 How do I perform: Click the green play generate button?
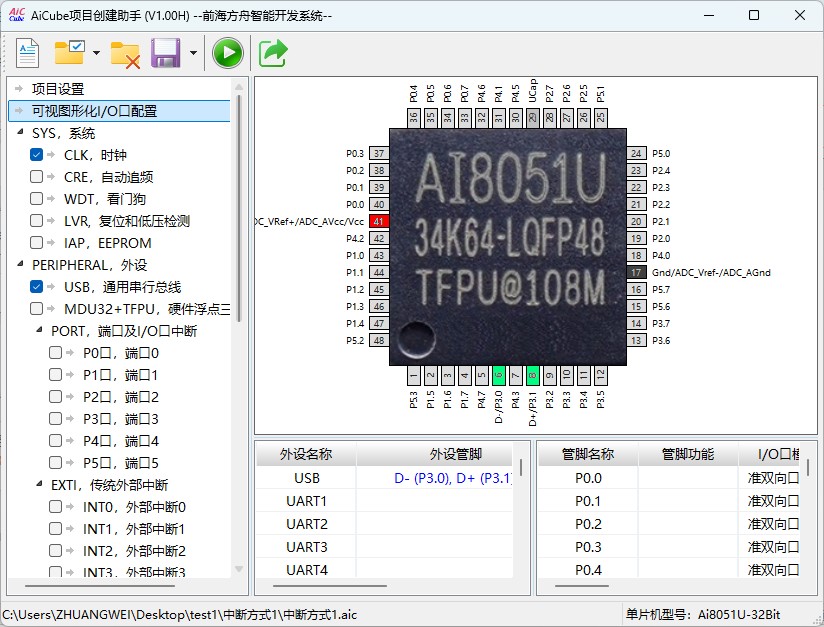click(228, 53)
